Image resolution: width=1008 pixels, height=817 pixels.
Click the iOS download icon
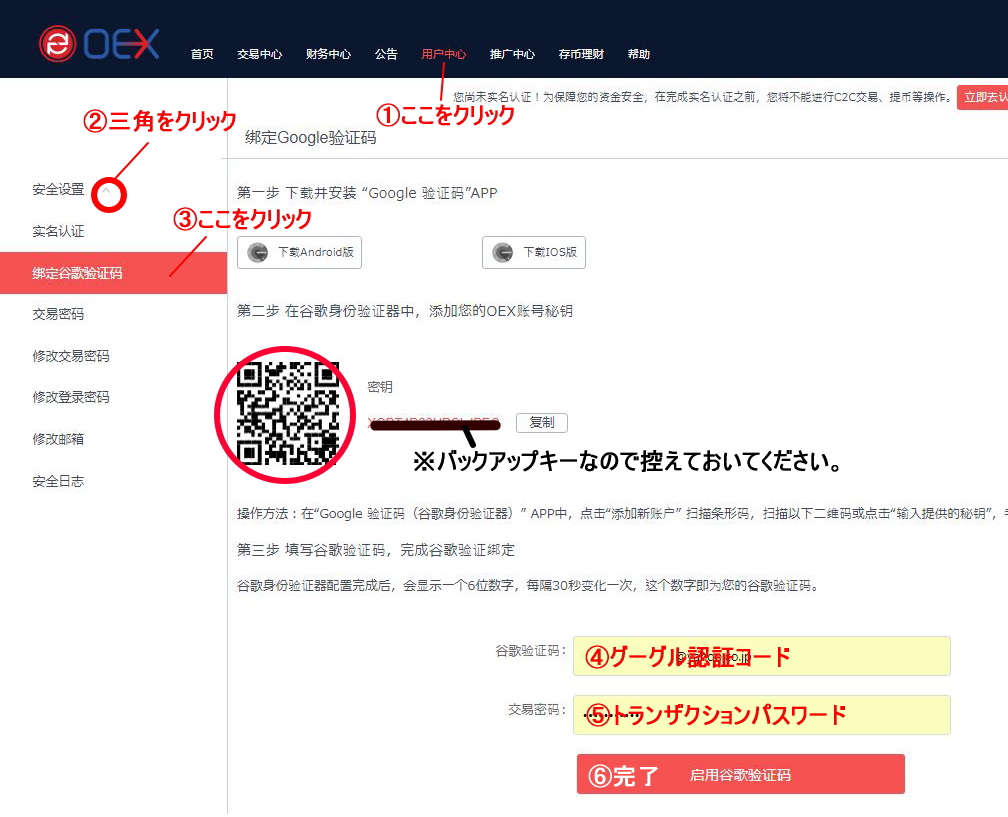click(503, 253)
